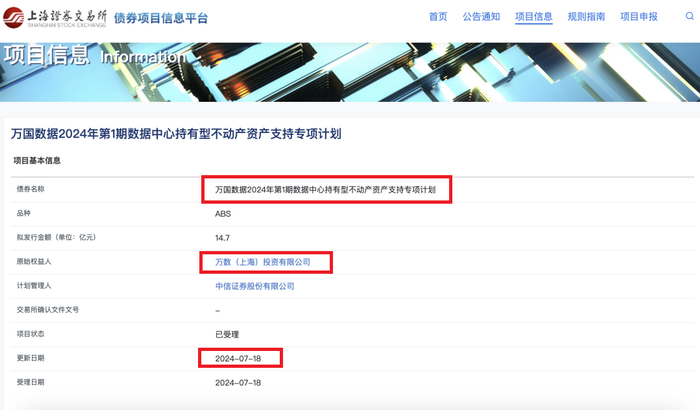The height and width of the screenshot is (410, 700).
Task: Click the 债券名称 row label
Action: tap(30, 189)
